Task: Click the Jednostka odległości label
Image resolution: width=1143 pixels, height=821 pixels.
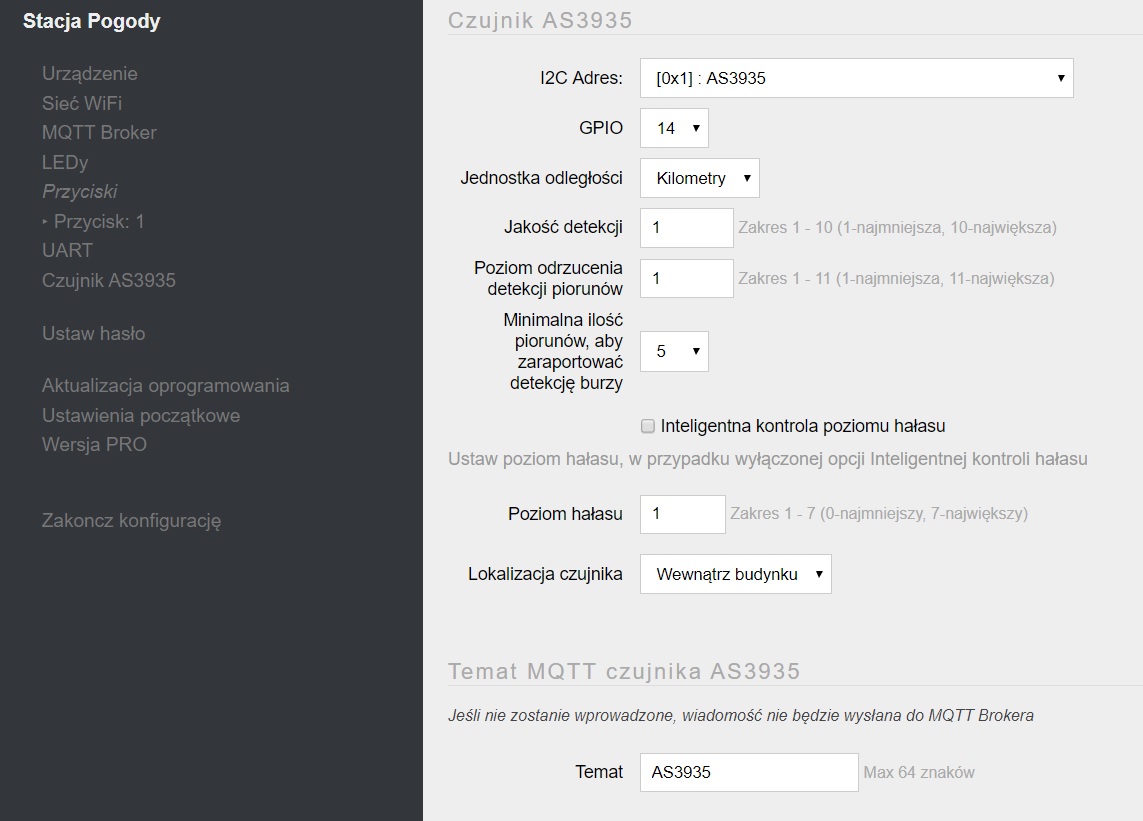Action: coord(542,178)
